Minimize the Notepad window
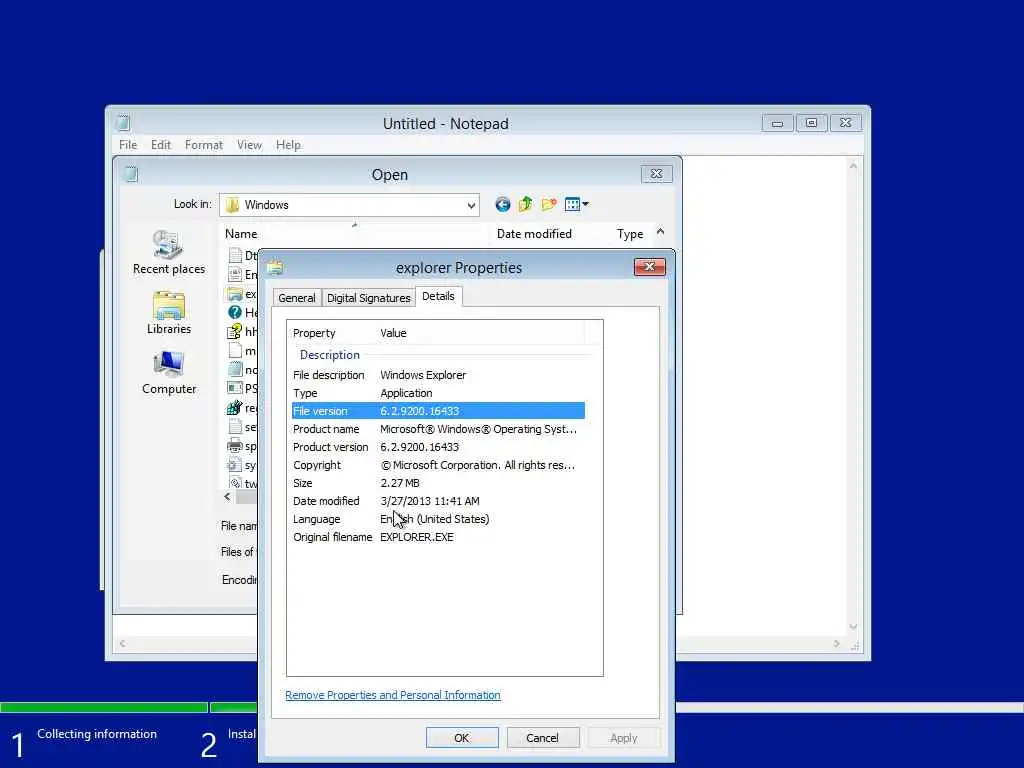1024x768 pixels. 777,123
